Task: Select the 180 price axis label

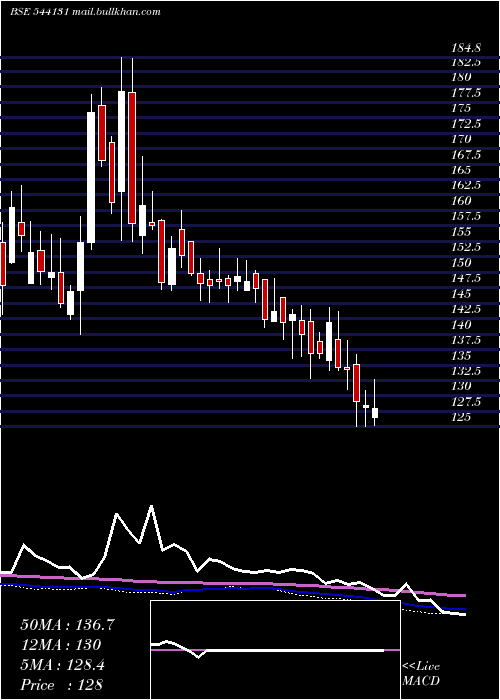Action: (461, 77)
